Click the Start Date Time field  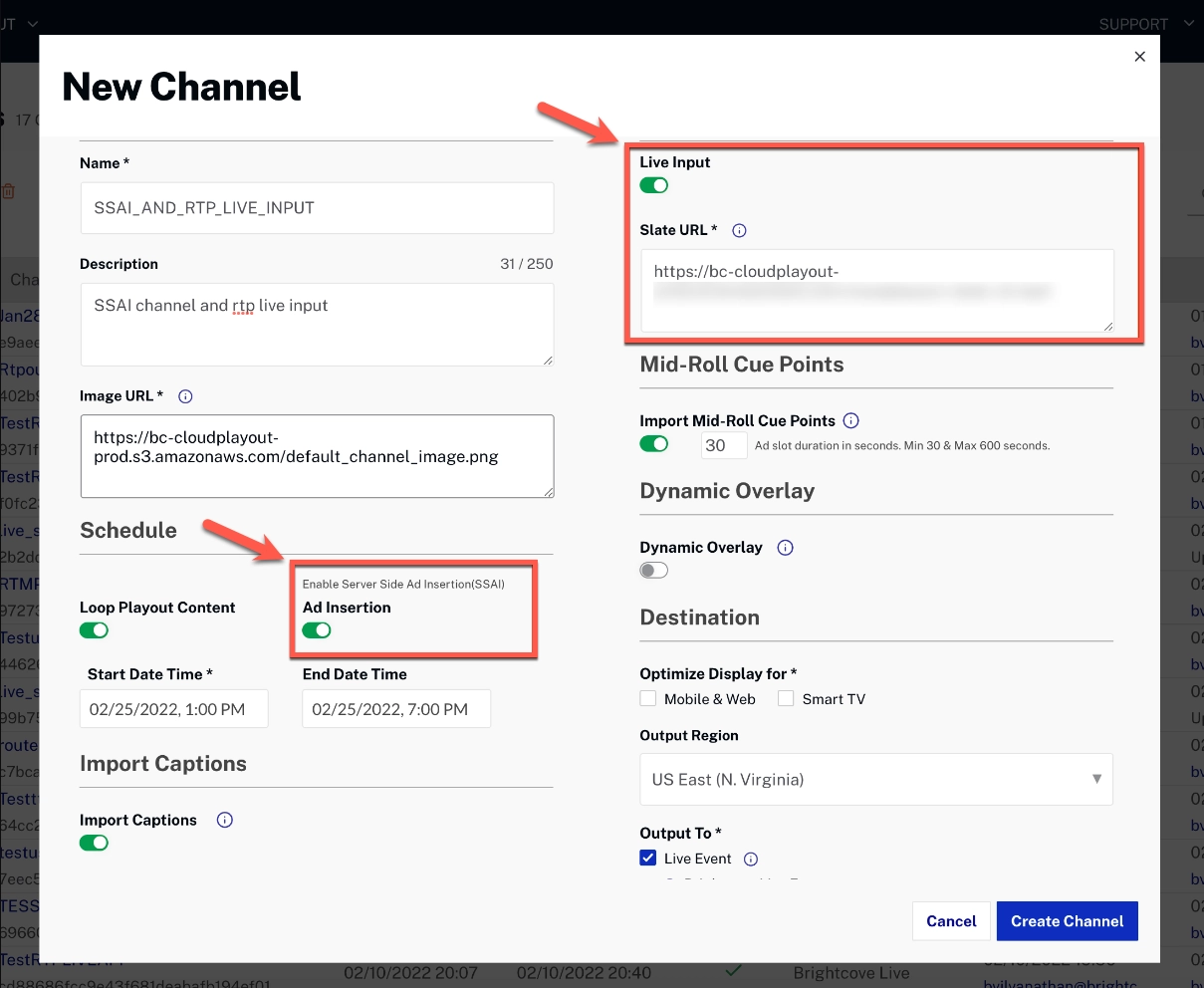point(173,709)
